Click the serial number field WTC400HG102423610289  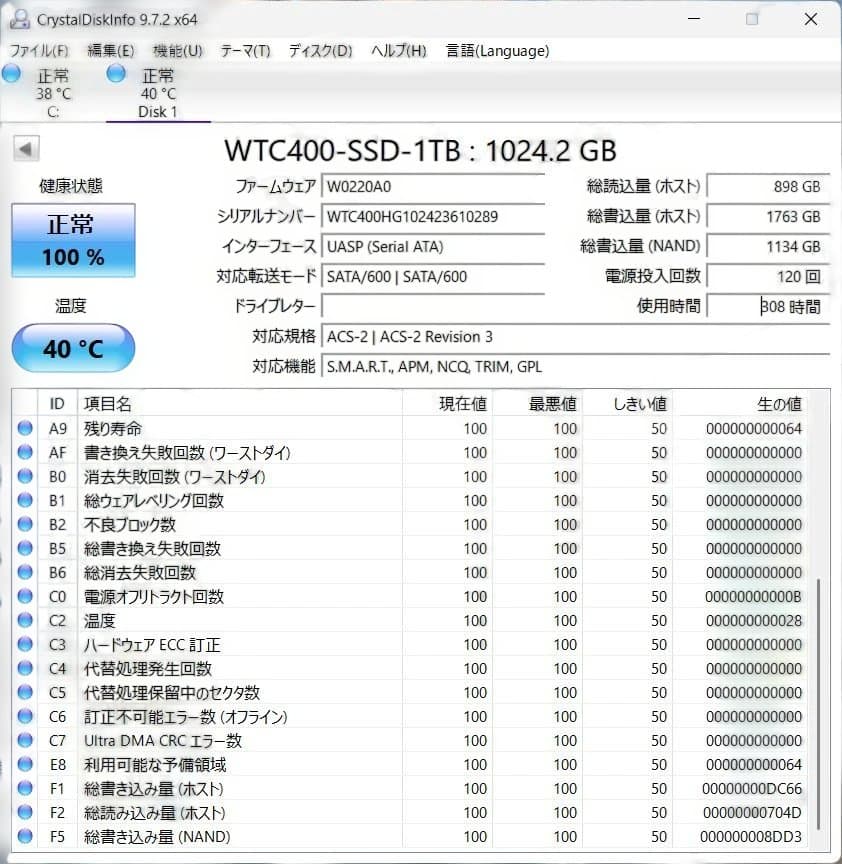433,216
